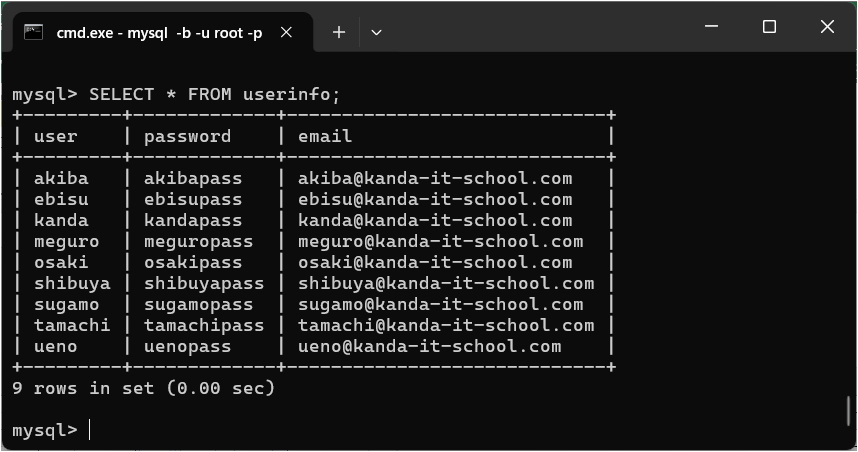Maximize the terminal window
The width and height of the screenshot is (858, 452).
769,28
